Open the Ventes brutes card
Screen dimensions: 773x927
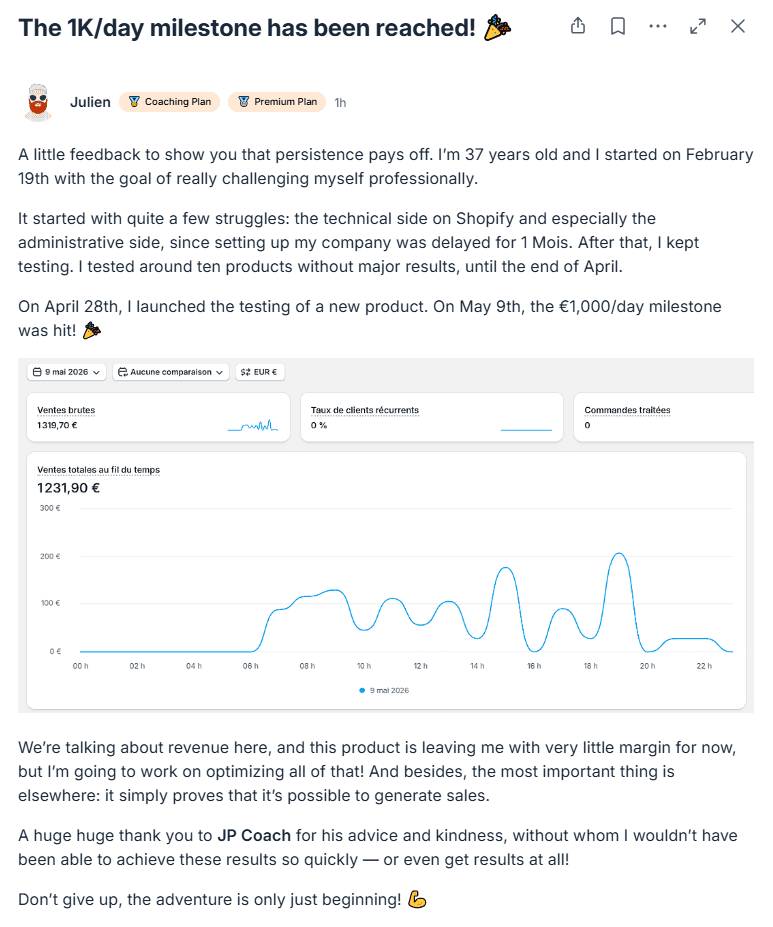point(158,417)
